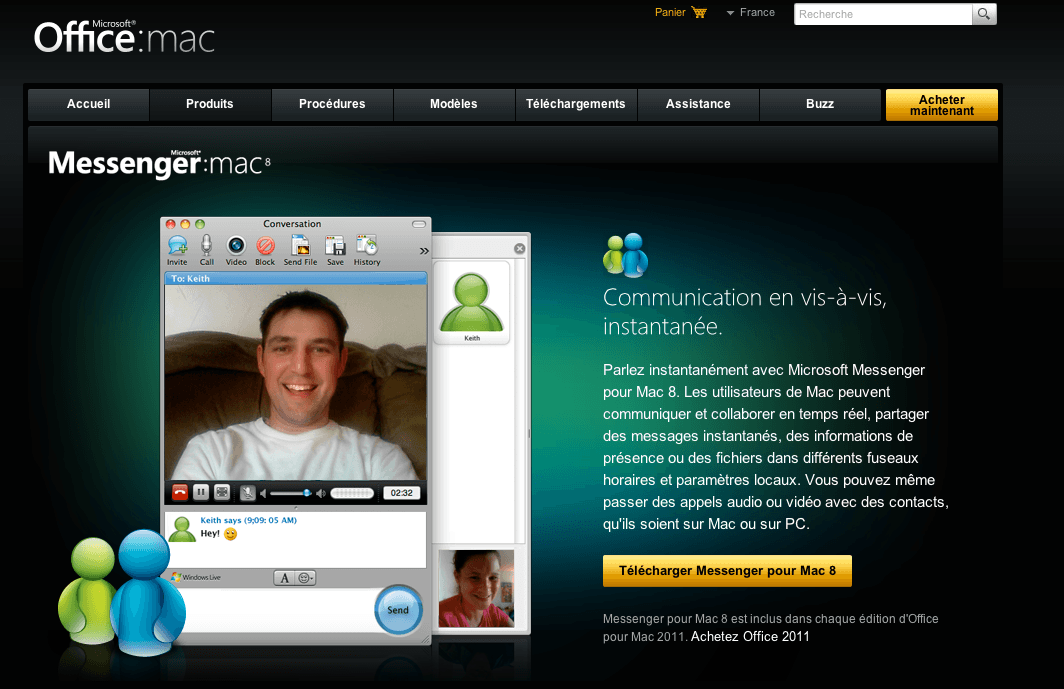Choose the Send File toolbar icon
Screen dimensions: 1064x689
(x=300, y=250)
